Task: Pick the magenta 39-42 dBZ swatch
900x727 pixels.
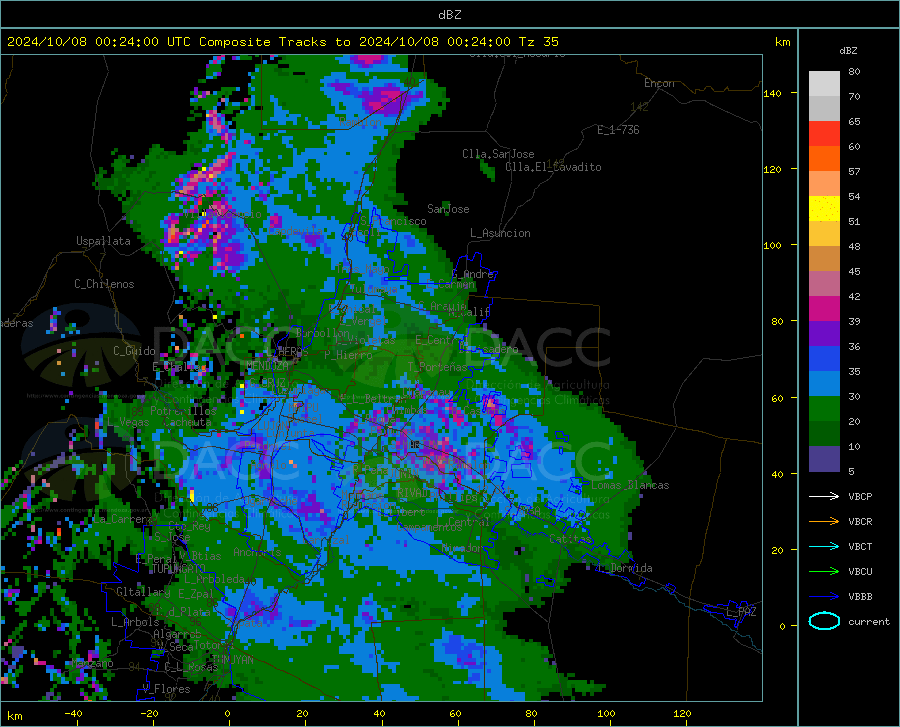Action: click(824, 309)
